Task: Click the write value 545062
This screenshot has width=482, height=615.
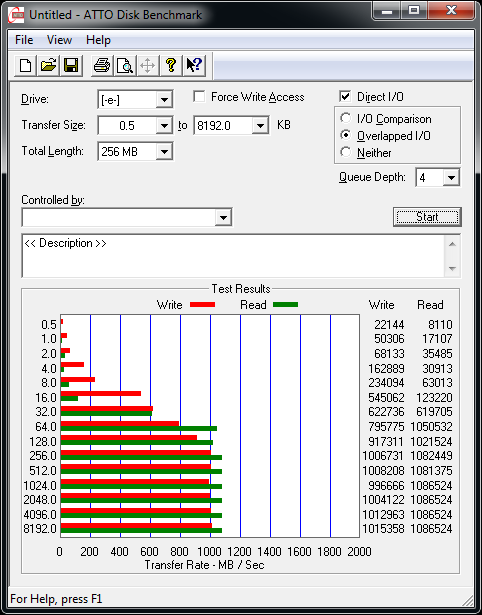Action: click(386, 398)
